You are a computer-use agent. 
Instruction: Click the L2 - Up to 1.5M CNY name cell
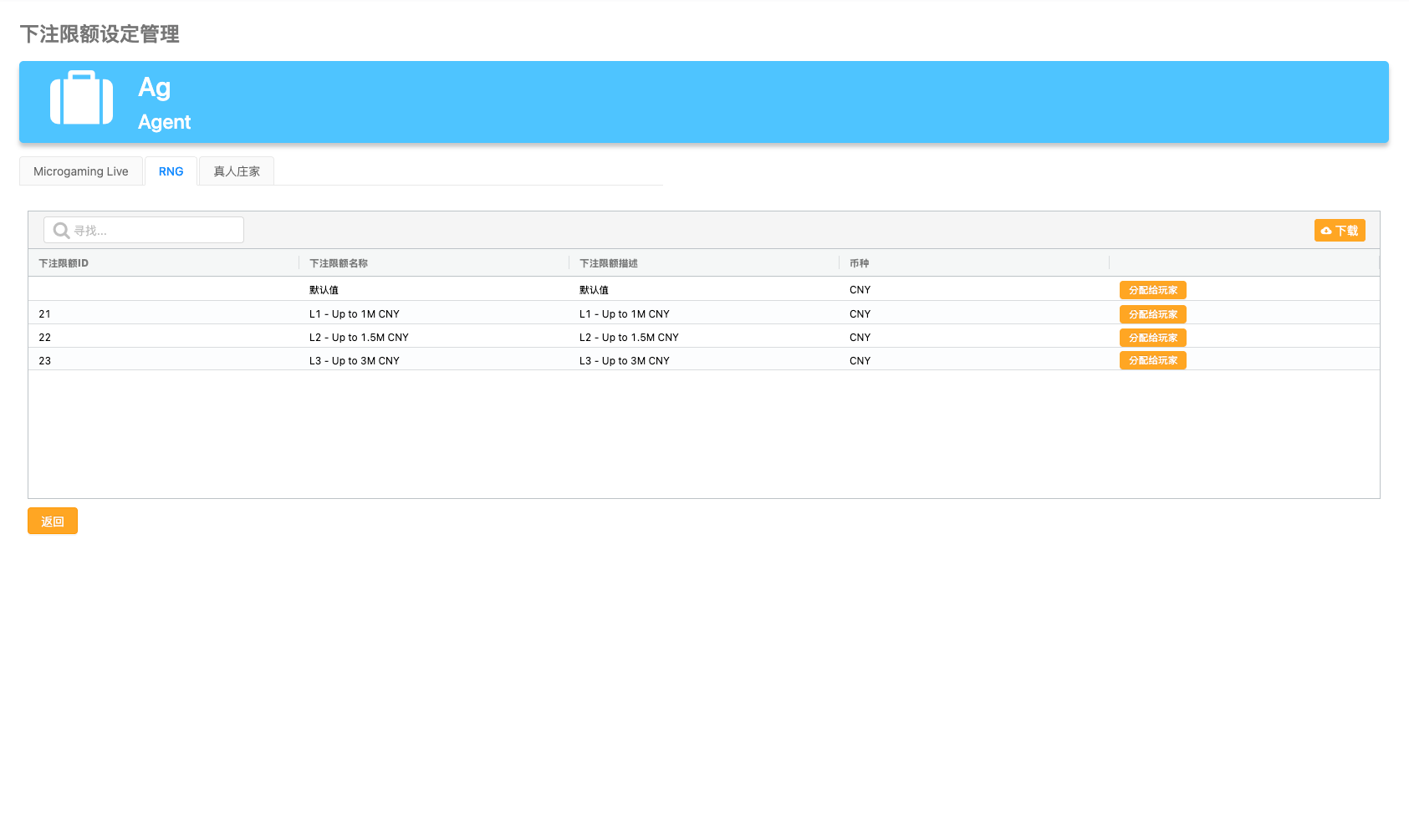(x=359, y=338)
